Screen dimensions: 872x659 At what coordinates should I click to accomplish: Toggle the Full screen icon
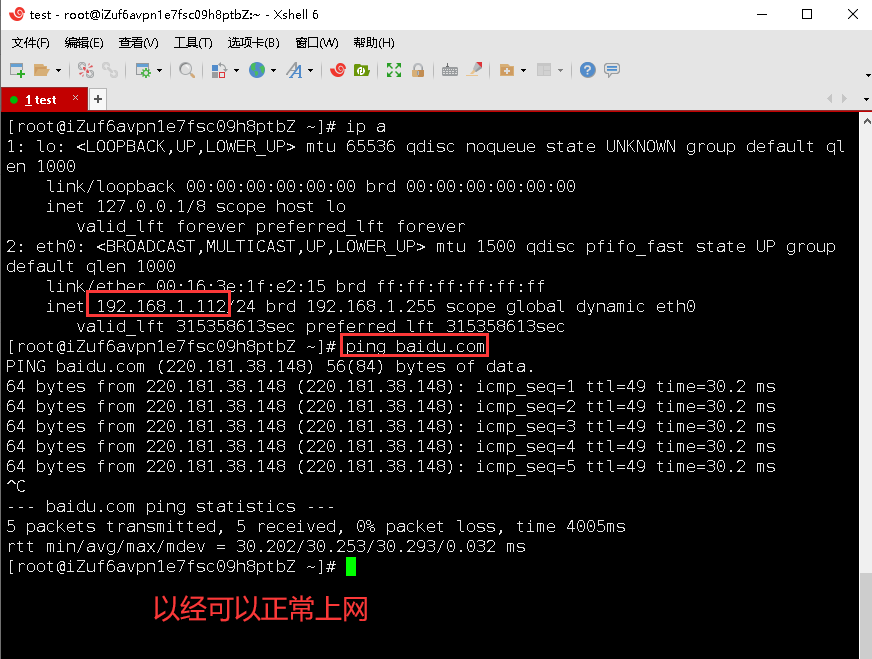394,70
